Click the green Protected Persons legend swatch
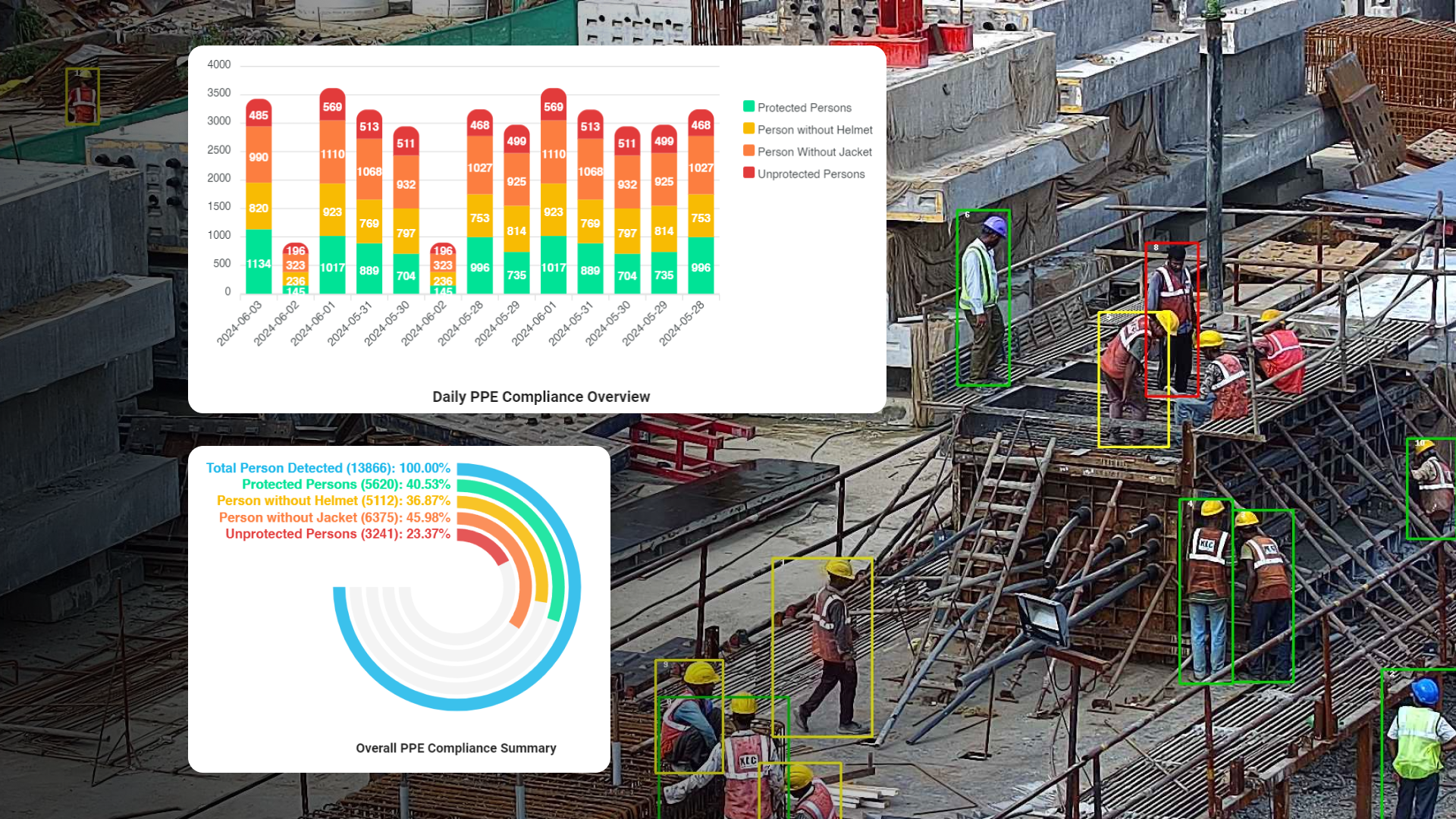 749,107
